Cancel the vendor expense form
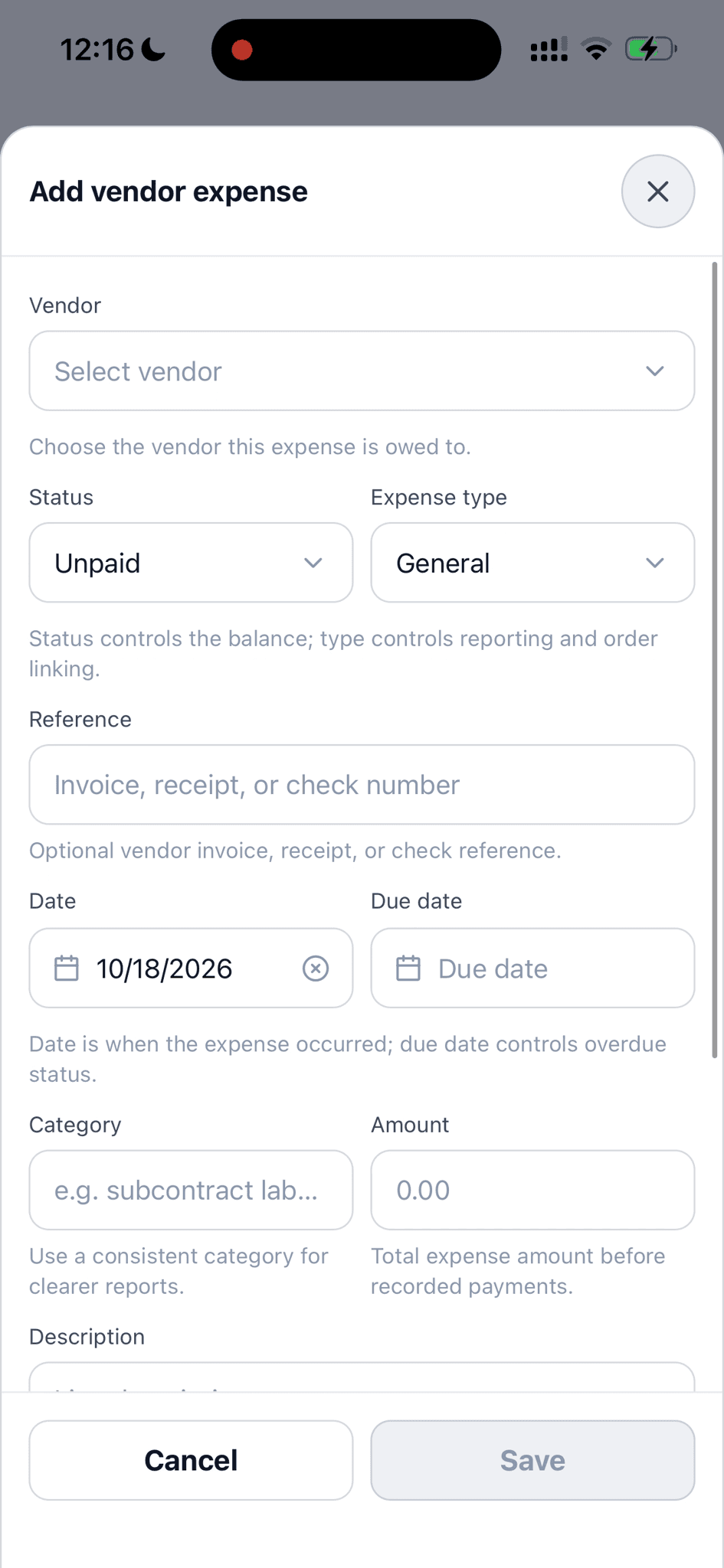 coord(191,1460)
